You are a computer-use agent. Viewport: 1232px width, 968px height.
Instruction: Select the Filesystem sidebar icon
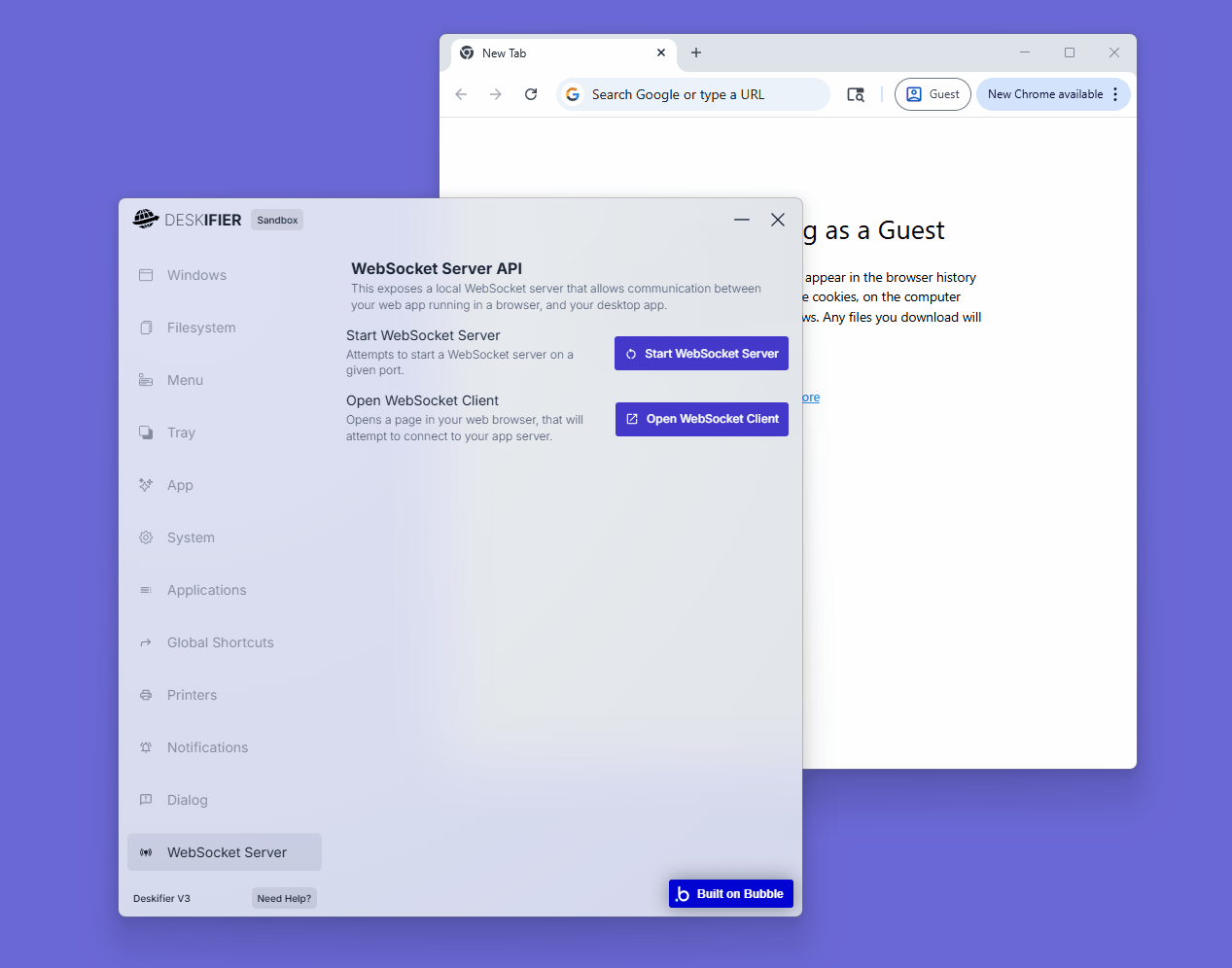(146, 328)
